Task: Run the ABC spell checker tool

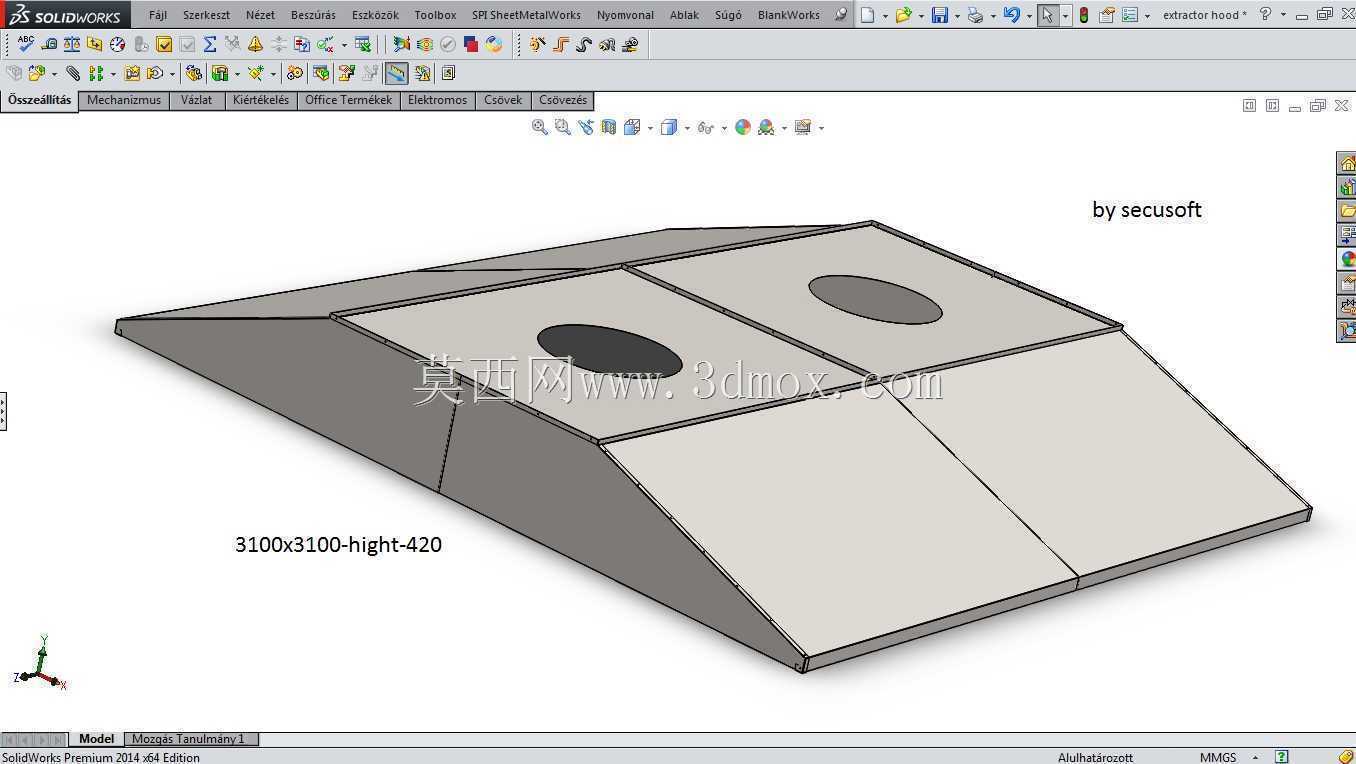Action: click(26, 44)
